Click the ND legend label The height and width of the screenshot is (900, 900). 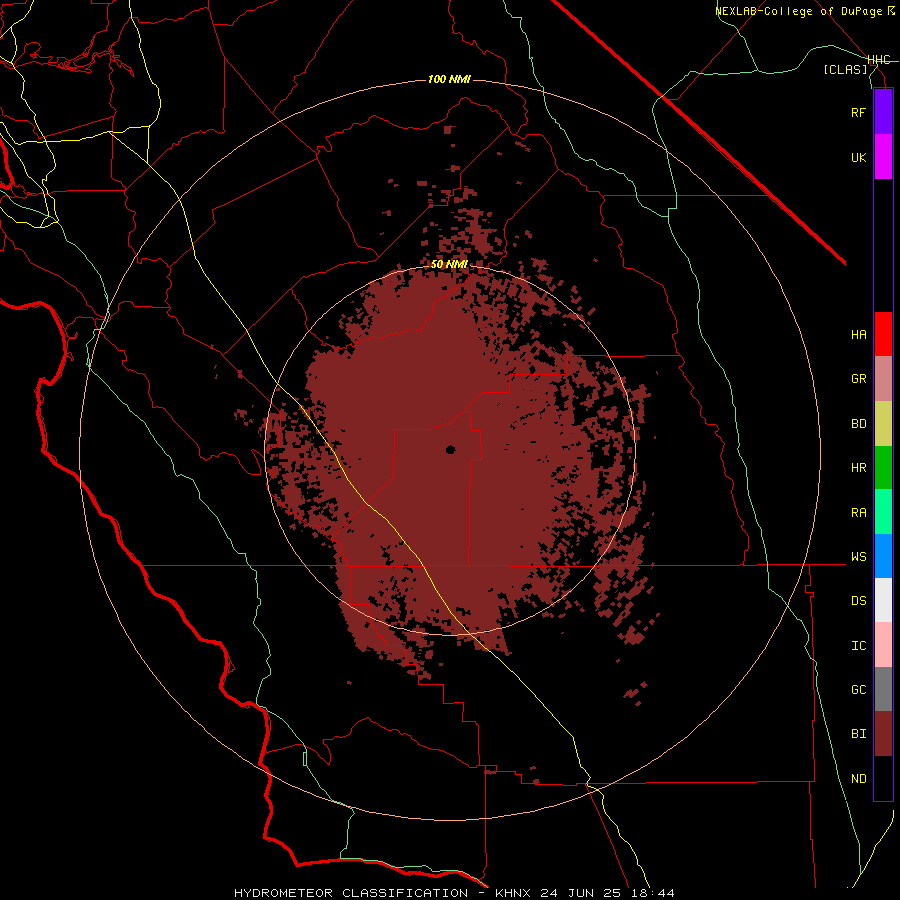pos(858,779)
